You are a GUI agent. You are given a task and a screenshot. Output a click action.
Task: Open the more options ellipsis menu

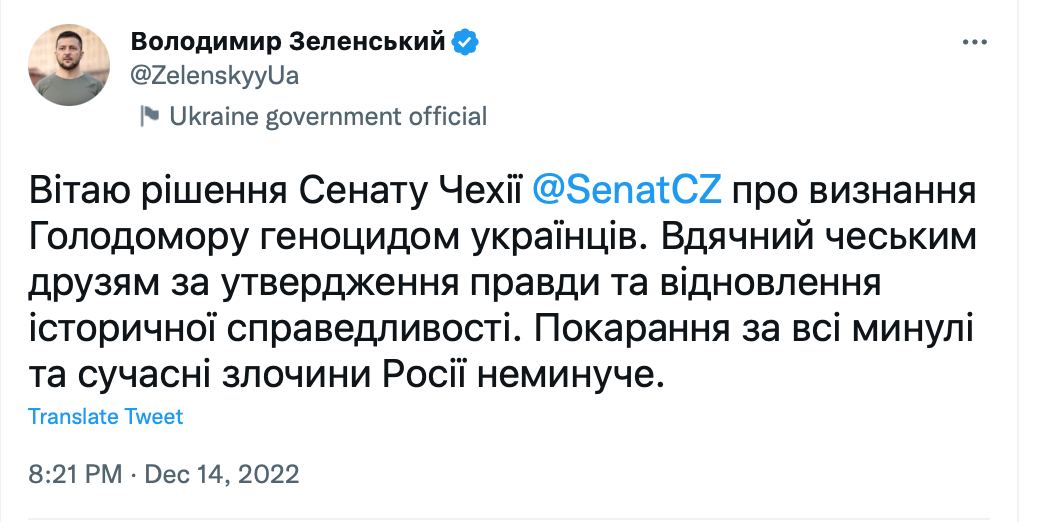point(975,43)
